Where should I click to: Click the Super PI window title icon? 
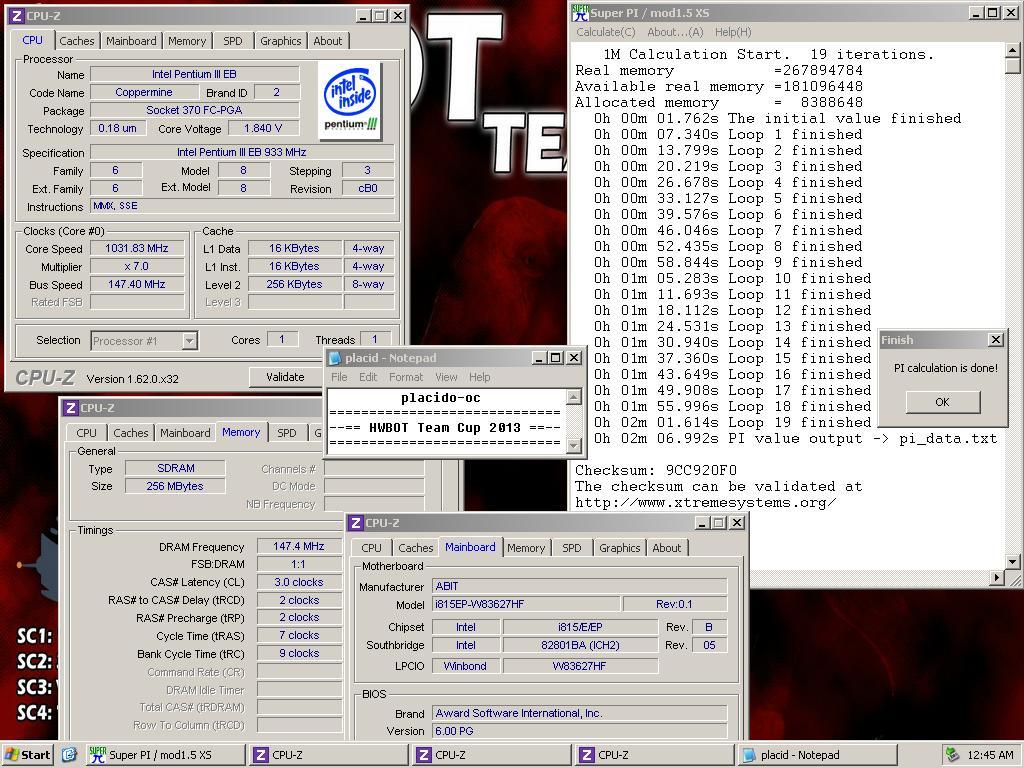click(x=580, y=12)
